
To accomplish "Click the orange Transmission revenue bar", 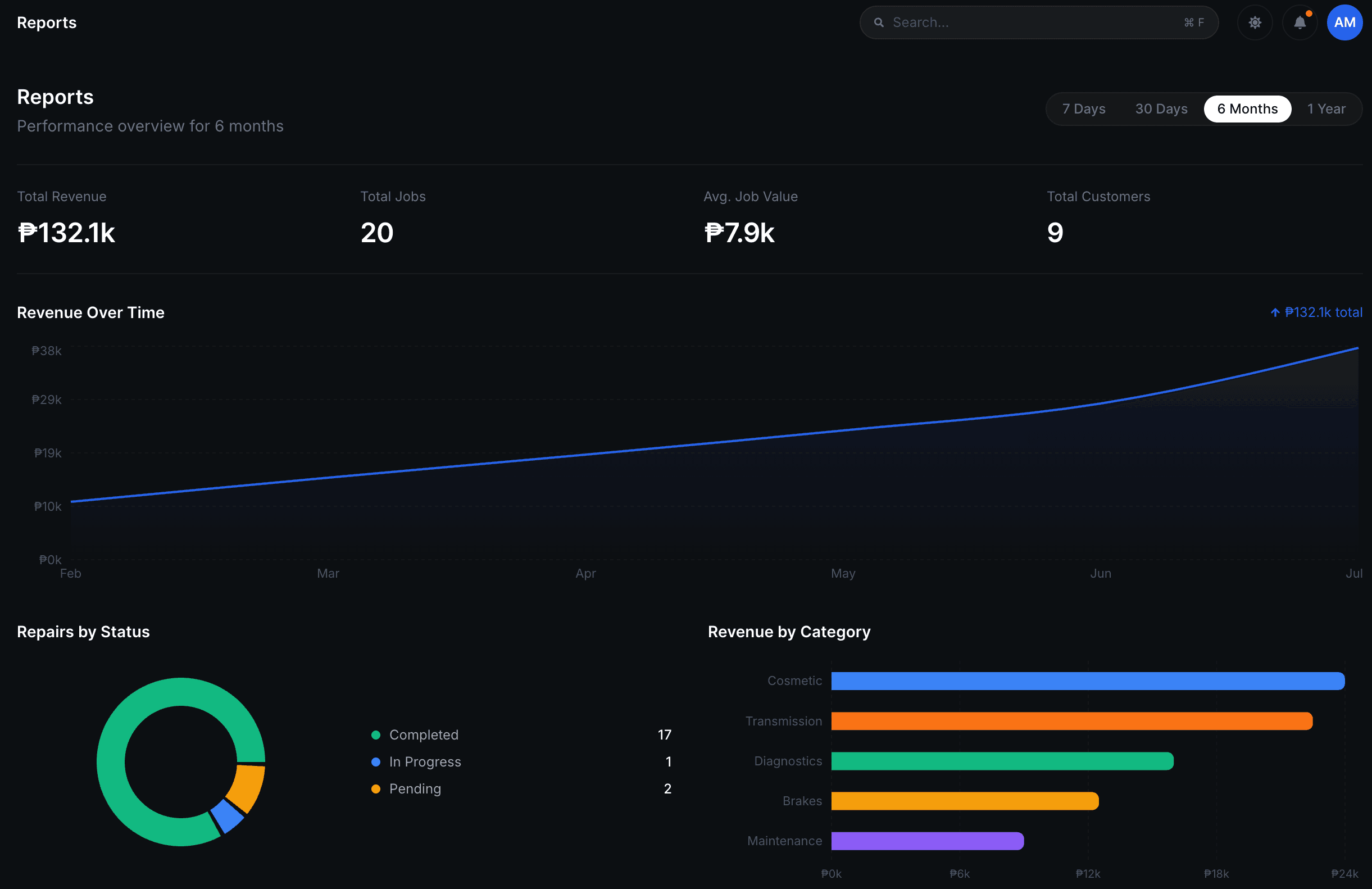I will (1071, 721).
